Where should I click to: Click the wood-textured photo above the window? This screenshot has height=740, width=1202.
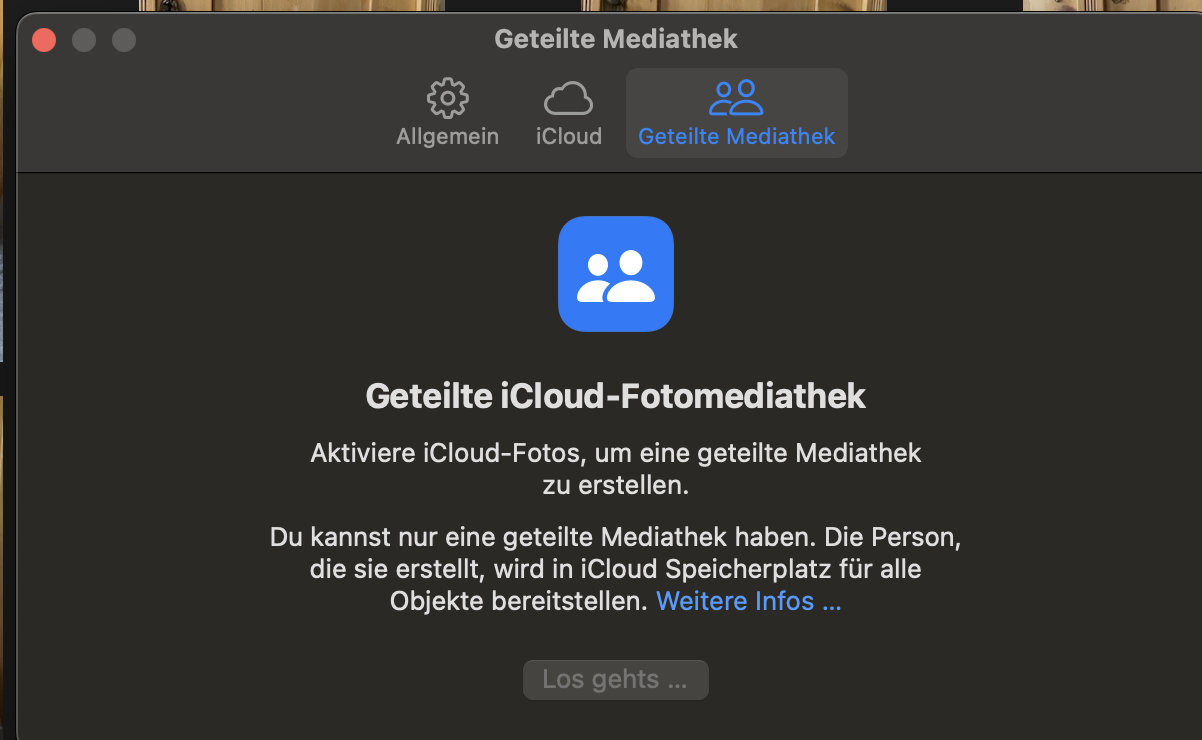(x=300, y=5)
